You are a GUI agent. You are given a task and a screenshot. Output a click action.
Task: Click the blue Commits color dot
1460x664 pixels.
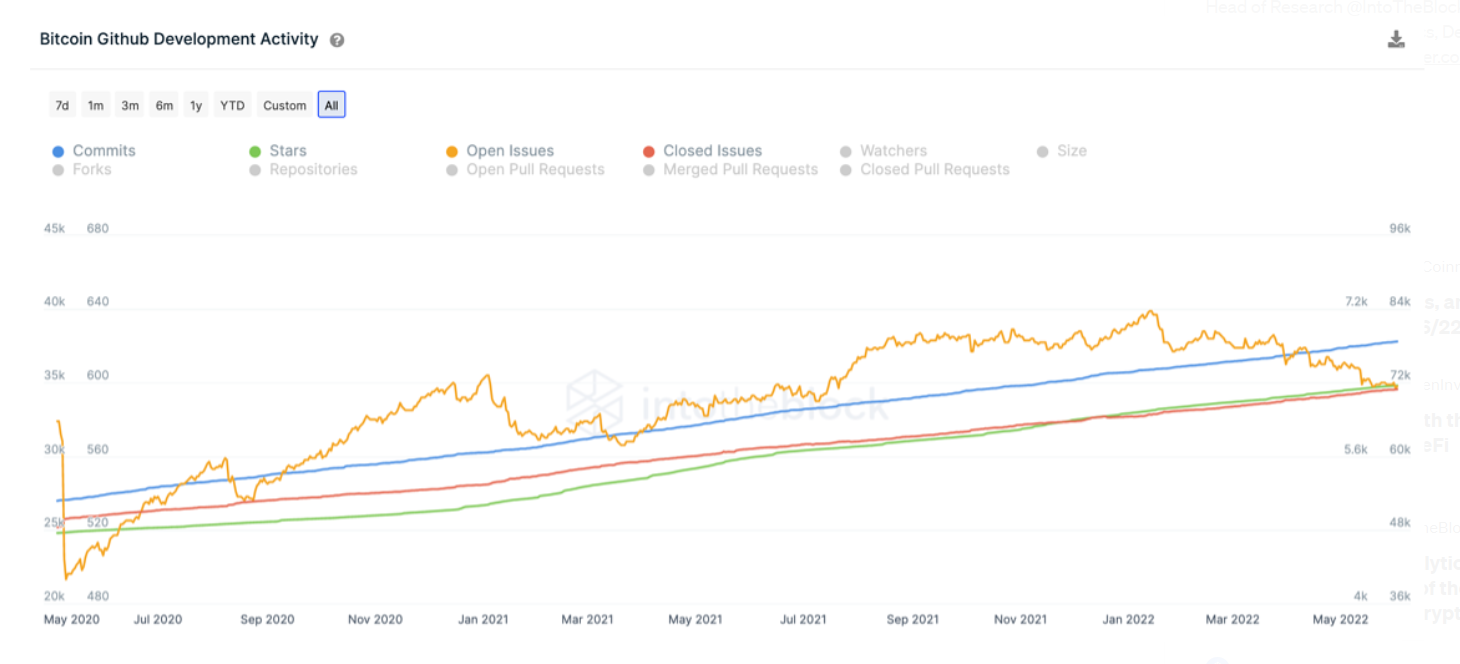58,152
